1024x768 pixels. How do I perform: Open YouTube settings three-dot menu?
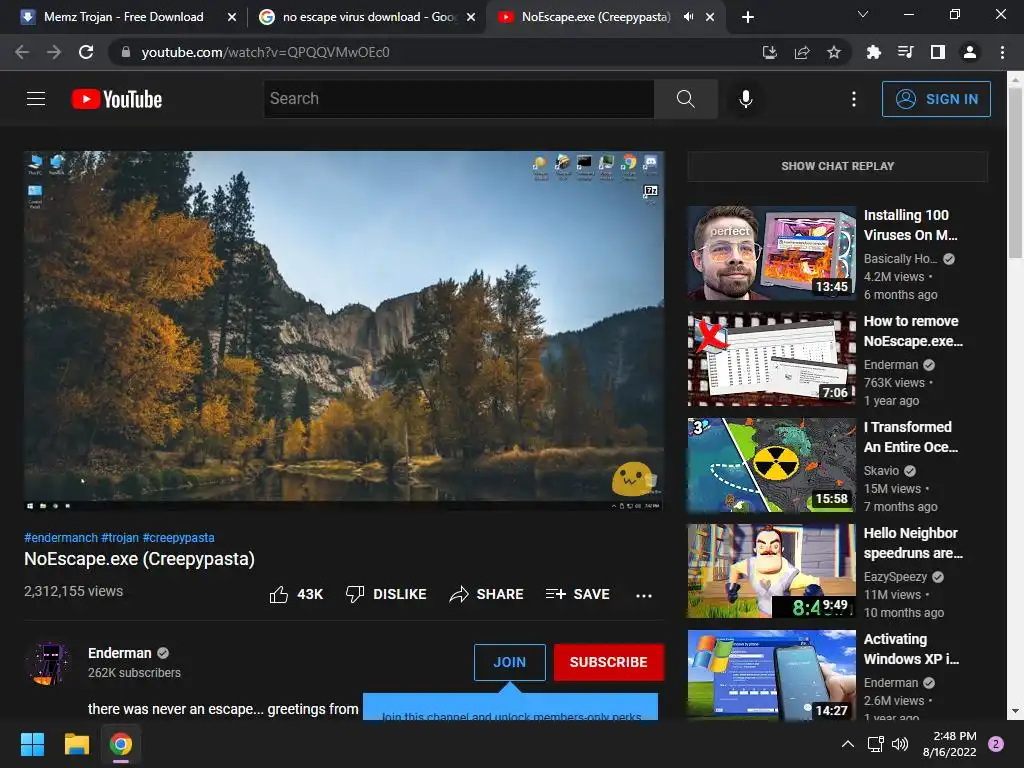click(x=854, y=99)
